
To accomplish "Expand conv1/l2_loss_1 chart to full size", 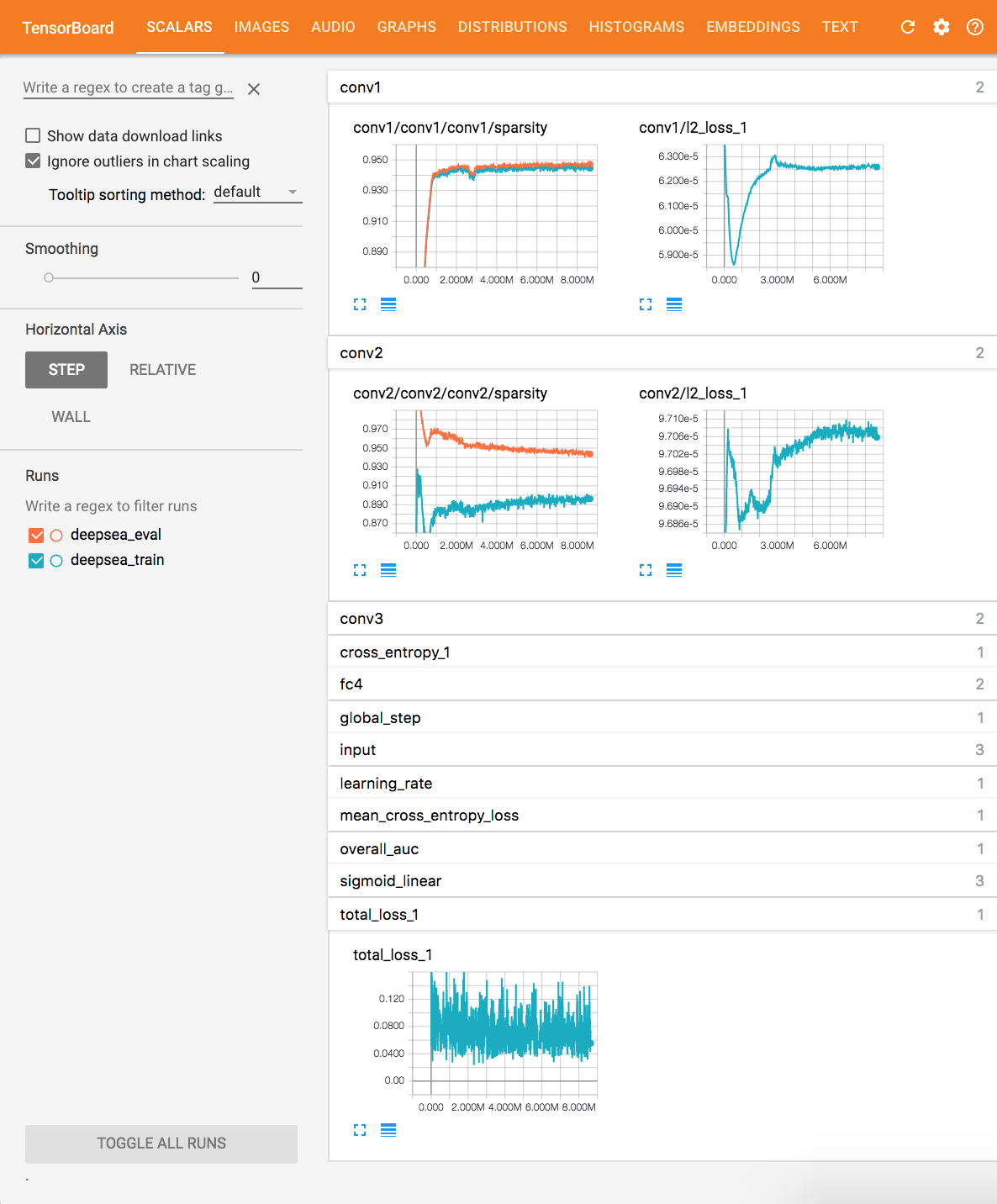I will [x=646, y=304].
